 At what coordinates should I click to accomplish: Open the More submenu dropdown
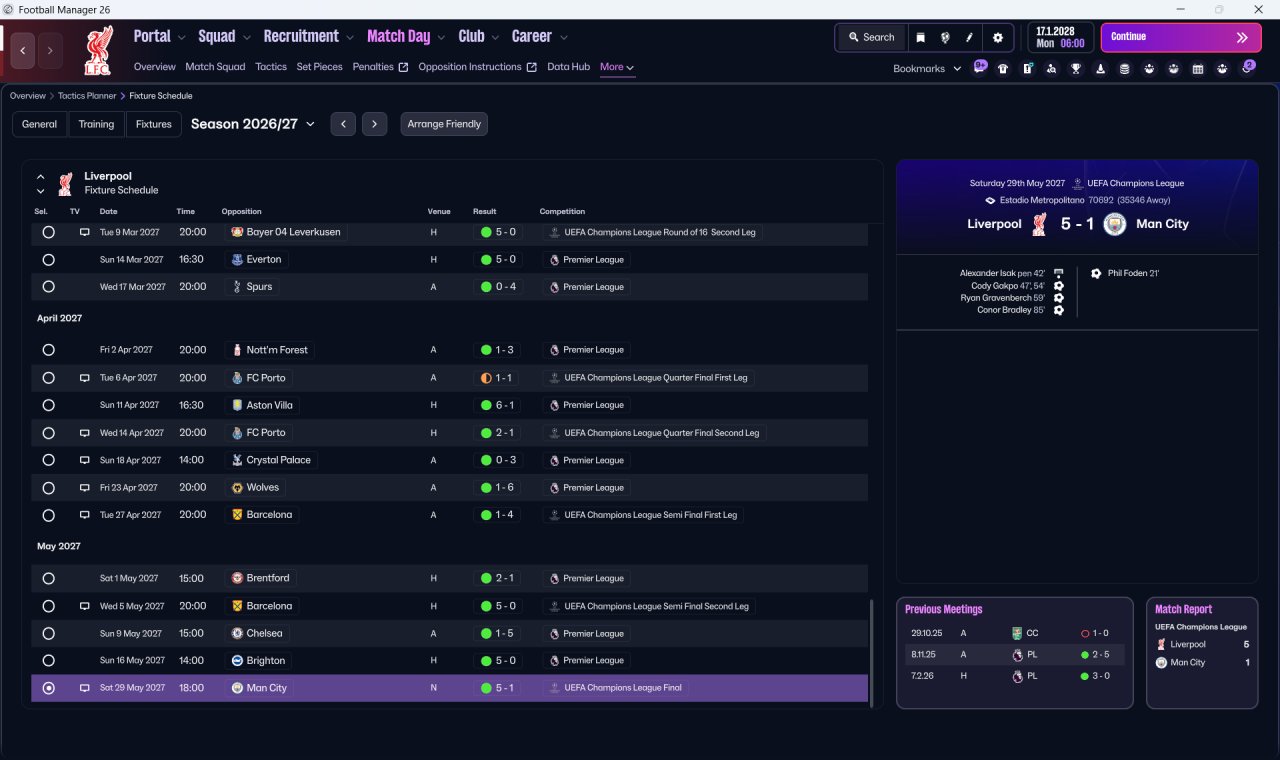[x=617, y=67]
